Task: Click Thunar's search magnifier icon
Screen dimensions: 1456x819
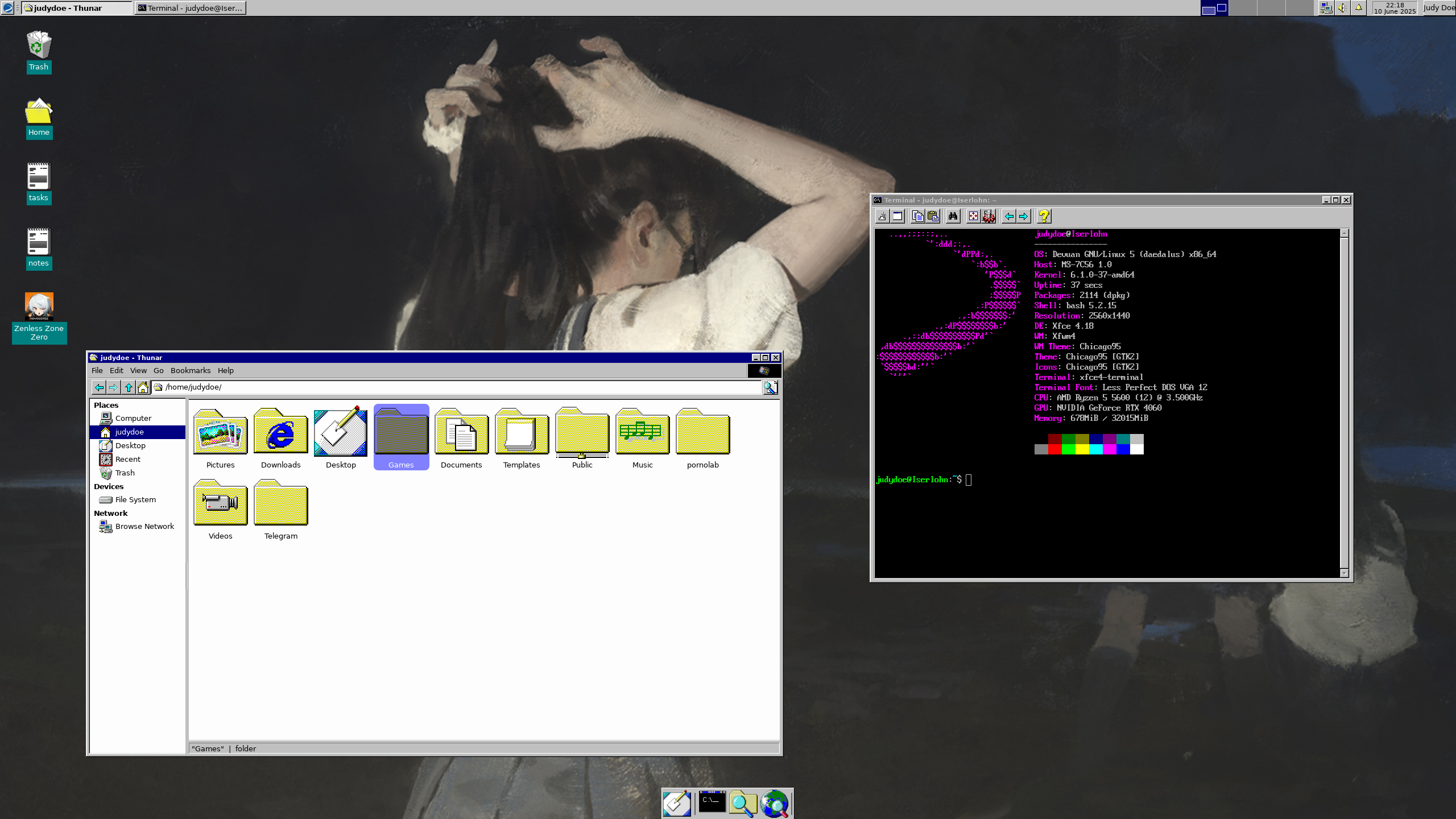Action: tap(770, 387)
